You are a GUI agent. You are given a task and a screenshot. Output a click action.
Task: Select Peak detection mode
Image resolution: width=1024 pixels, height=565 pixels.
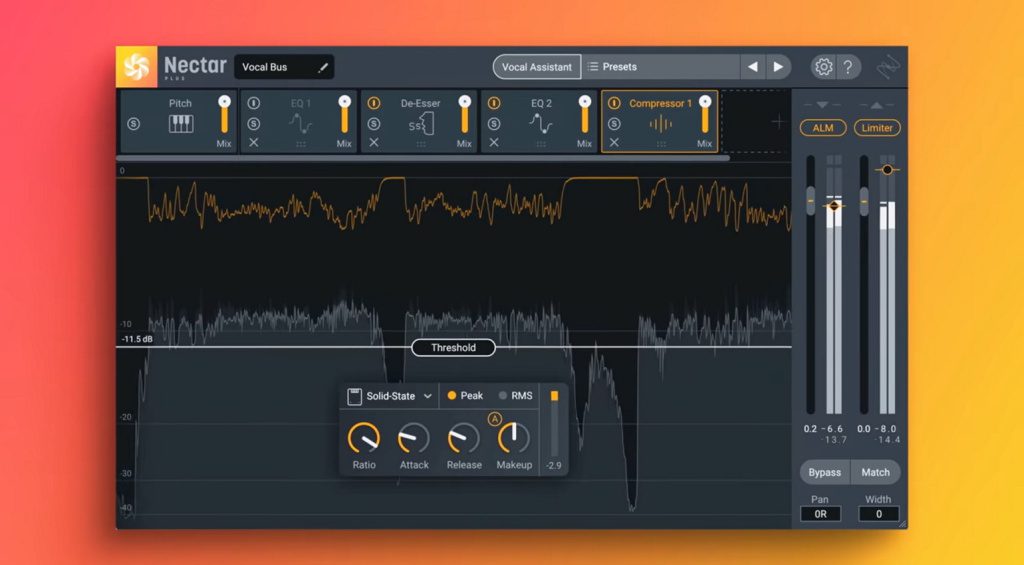pos(465,396)
